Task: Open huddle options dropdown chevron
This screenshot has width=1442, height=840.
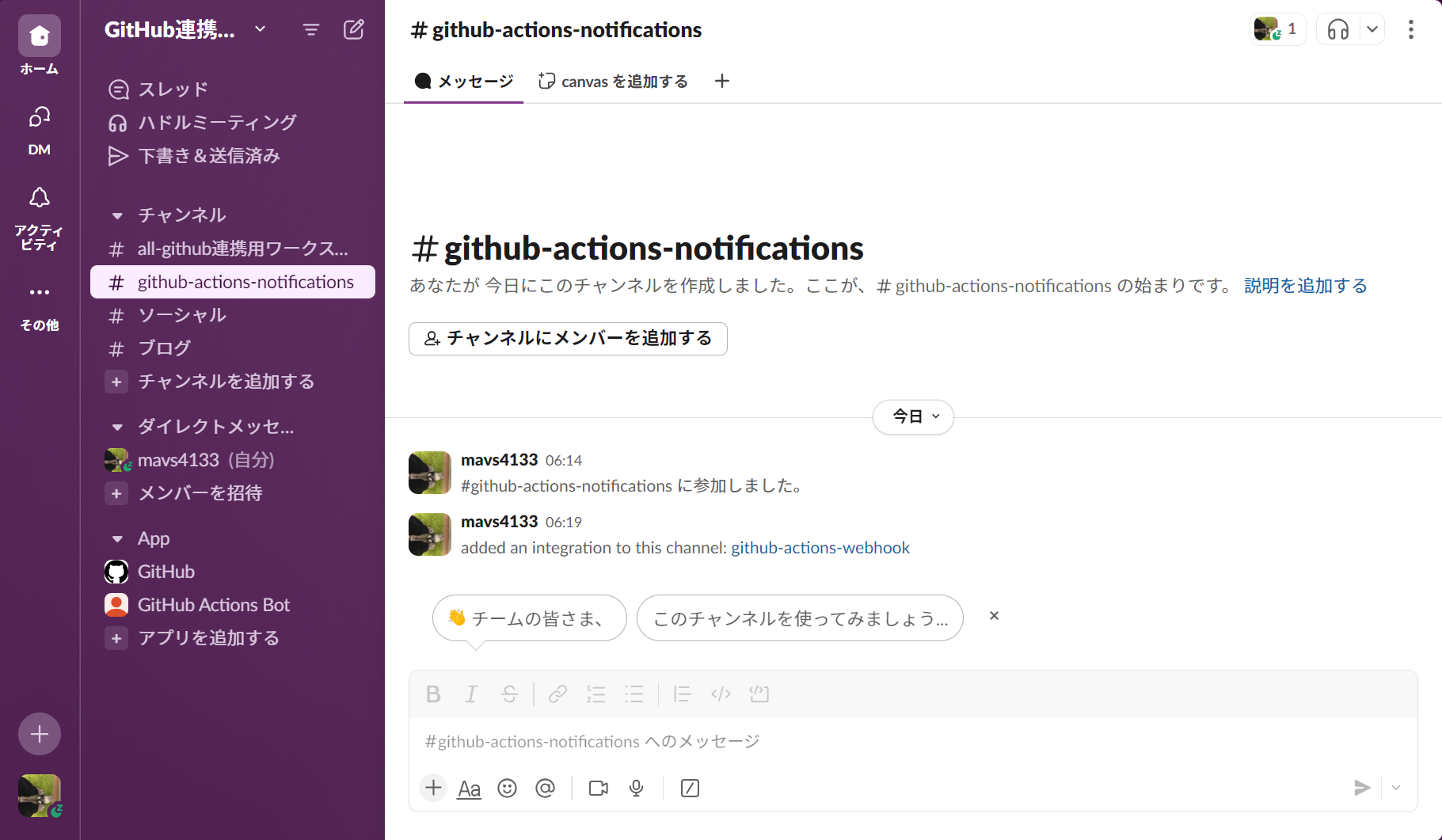Action: pyautogui.click(x=1372, y=30)
